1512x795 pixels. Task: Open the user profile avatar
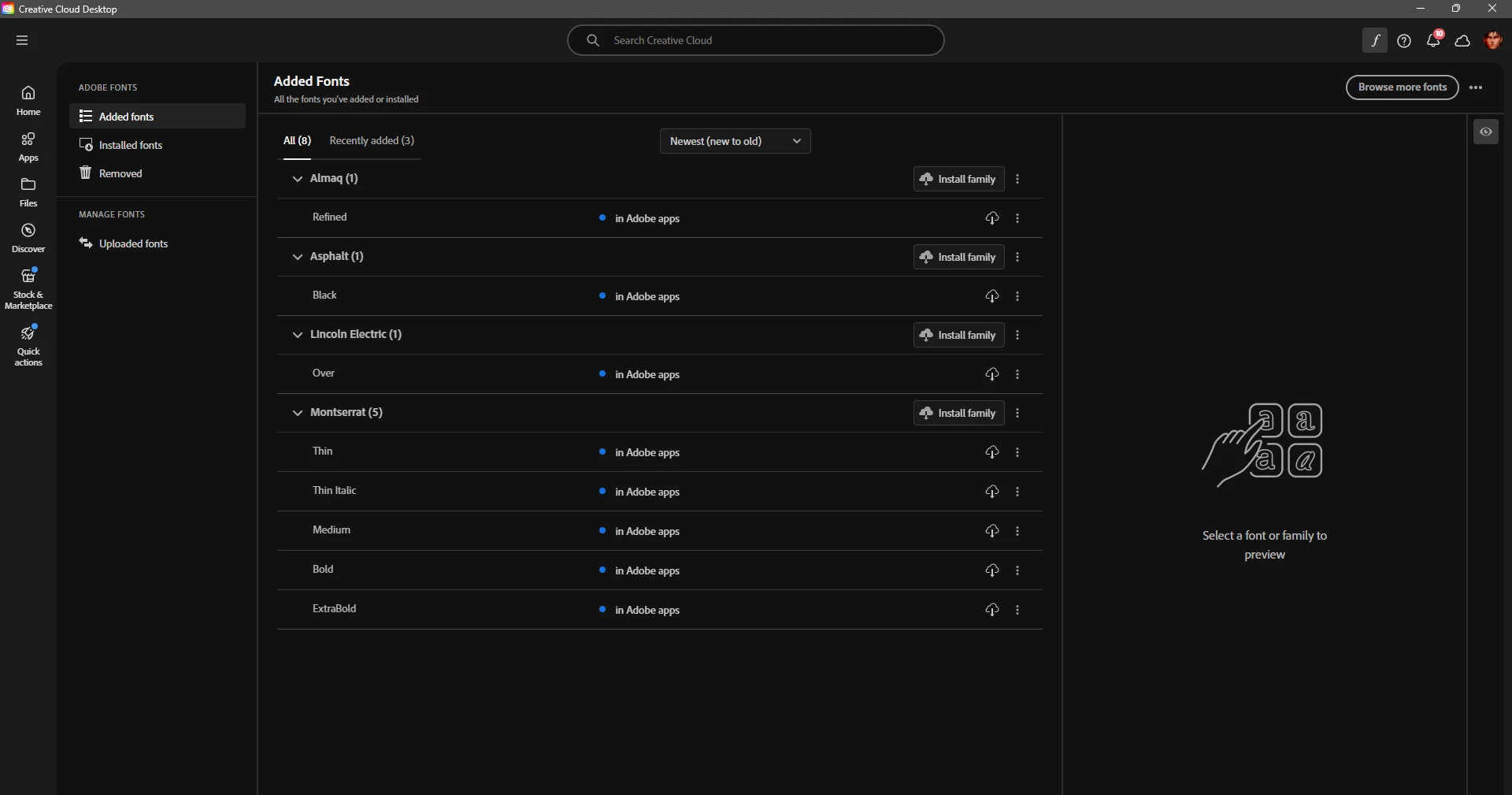click(1492, 40)
